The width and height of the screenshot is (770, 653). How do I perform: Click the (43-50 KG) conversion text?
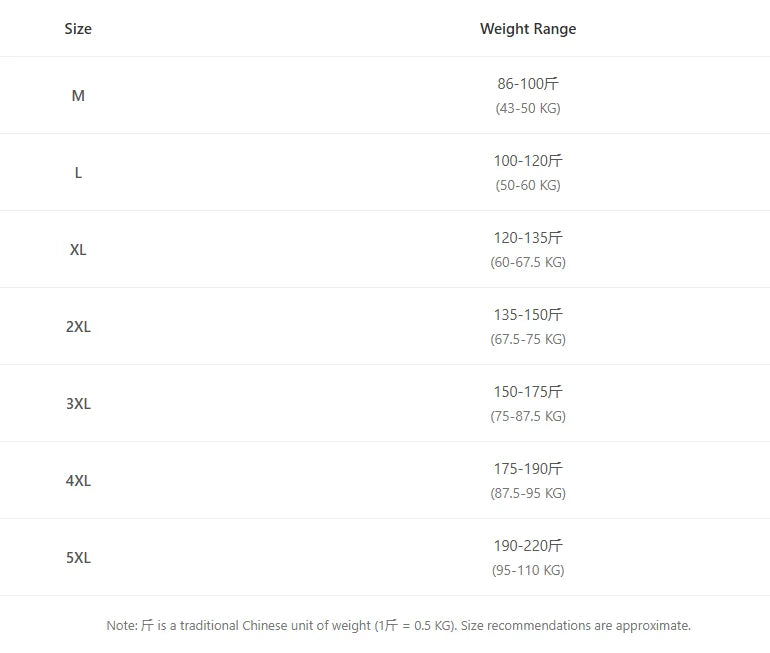pos(528,108)
